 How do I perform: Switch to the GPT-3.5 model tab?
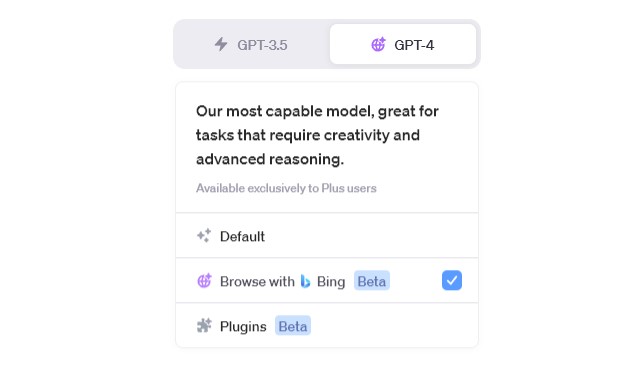click(251, 44)
